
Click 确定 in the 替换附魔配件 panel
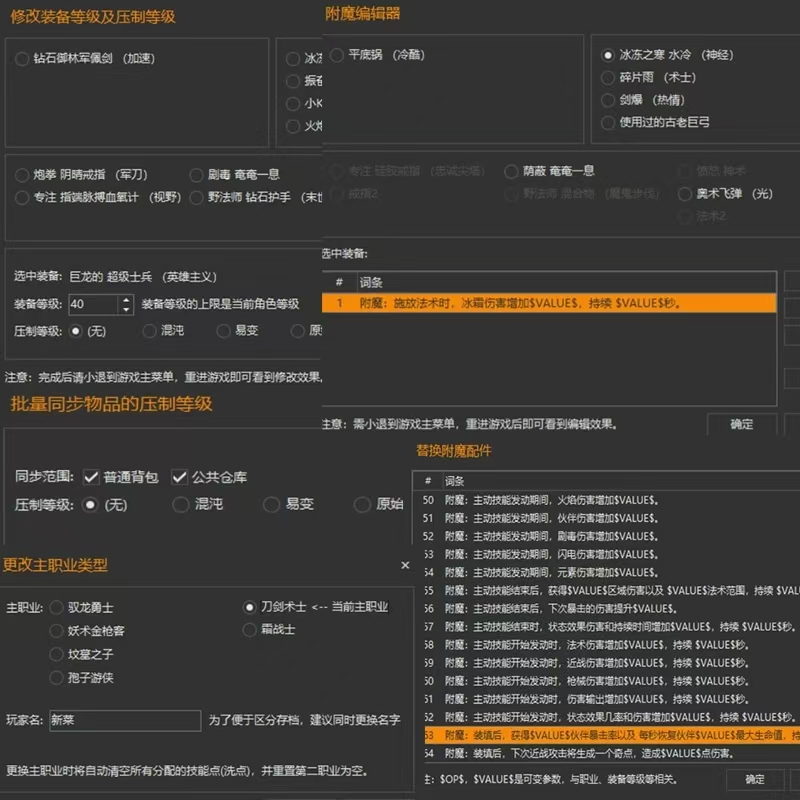point(755,780)
